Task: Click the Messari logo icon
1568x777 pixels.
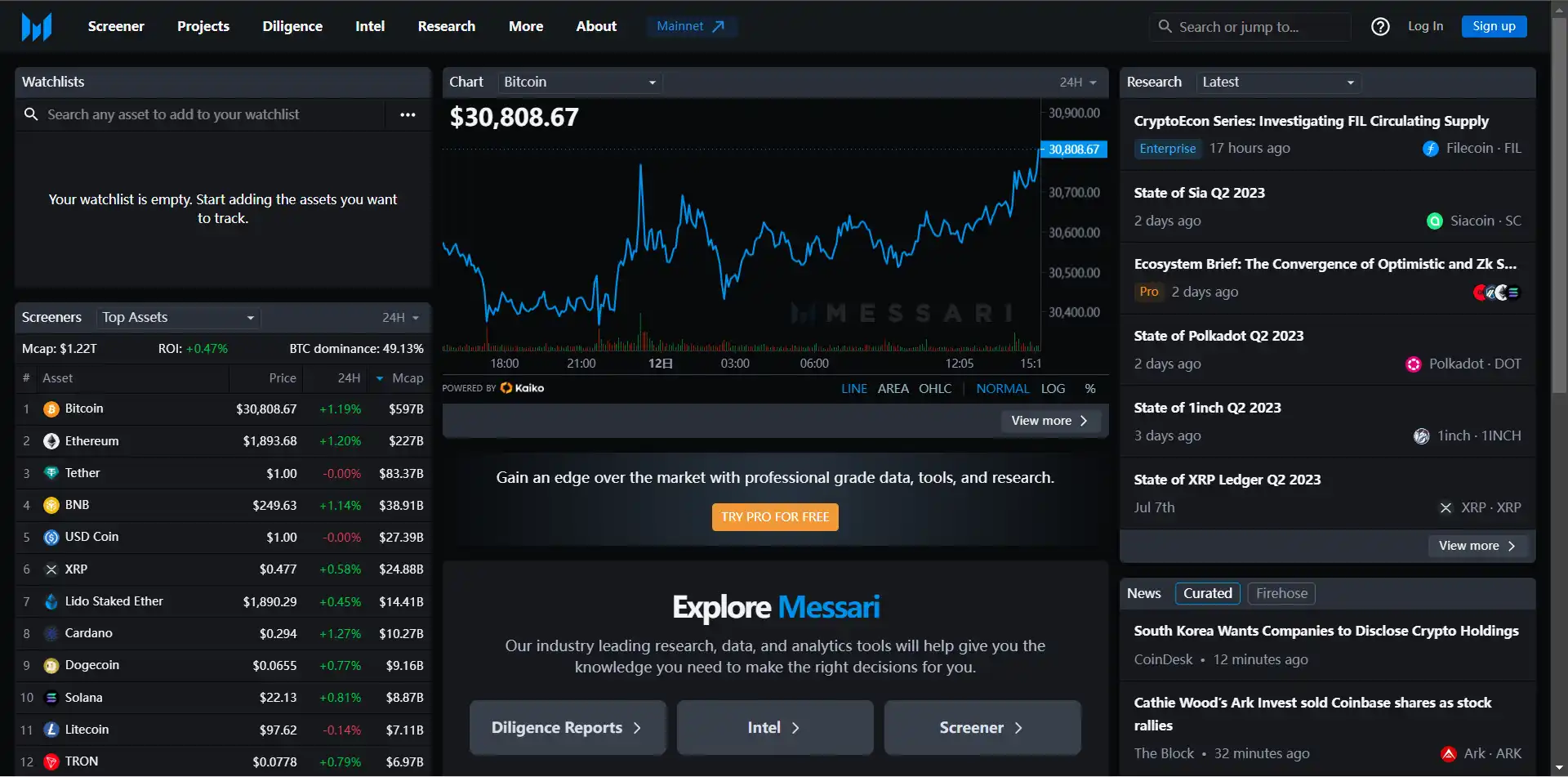Action: [37, 26]
